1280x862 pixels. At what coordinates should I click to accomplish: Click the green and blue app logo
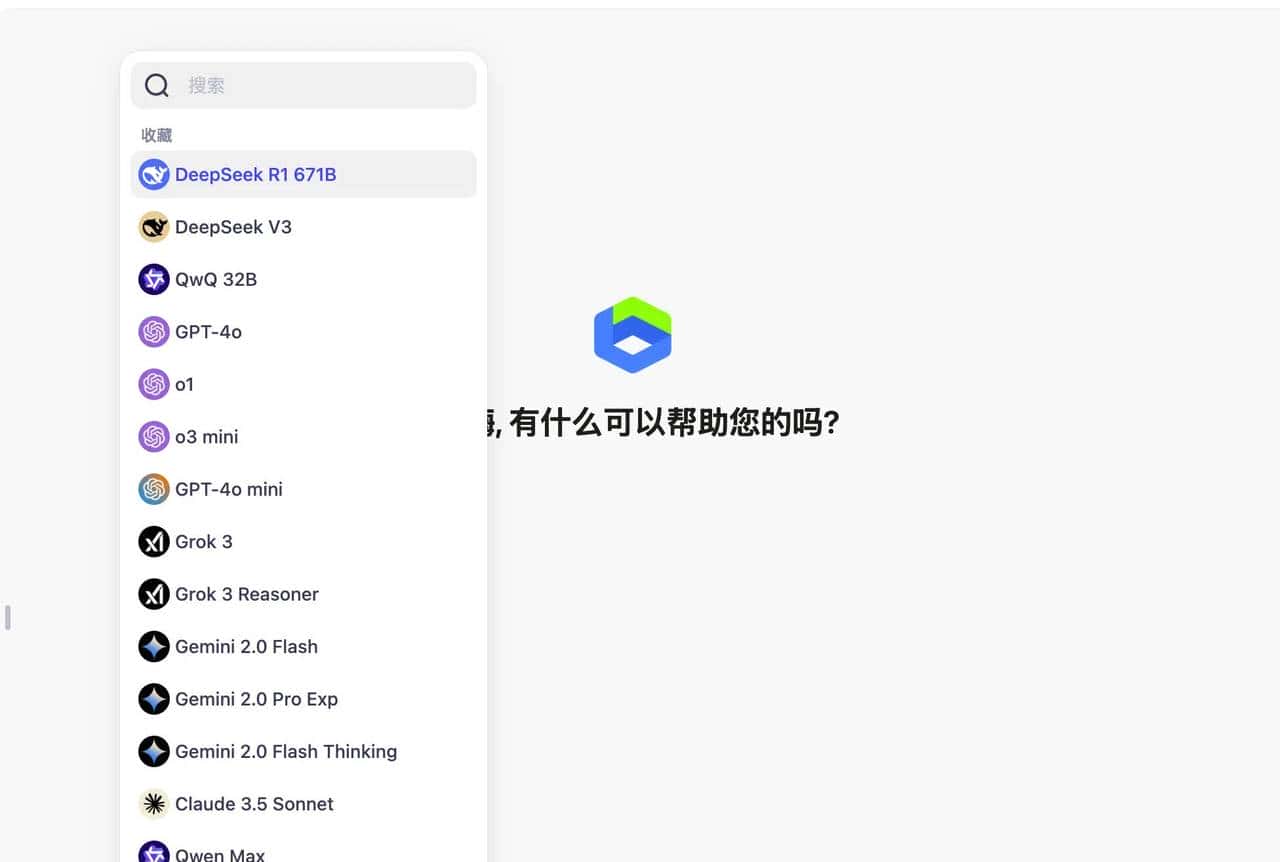coord(632,335)
